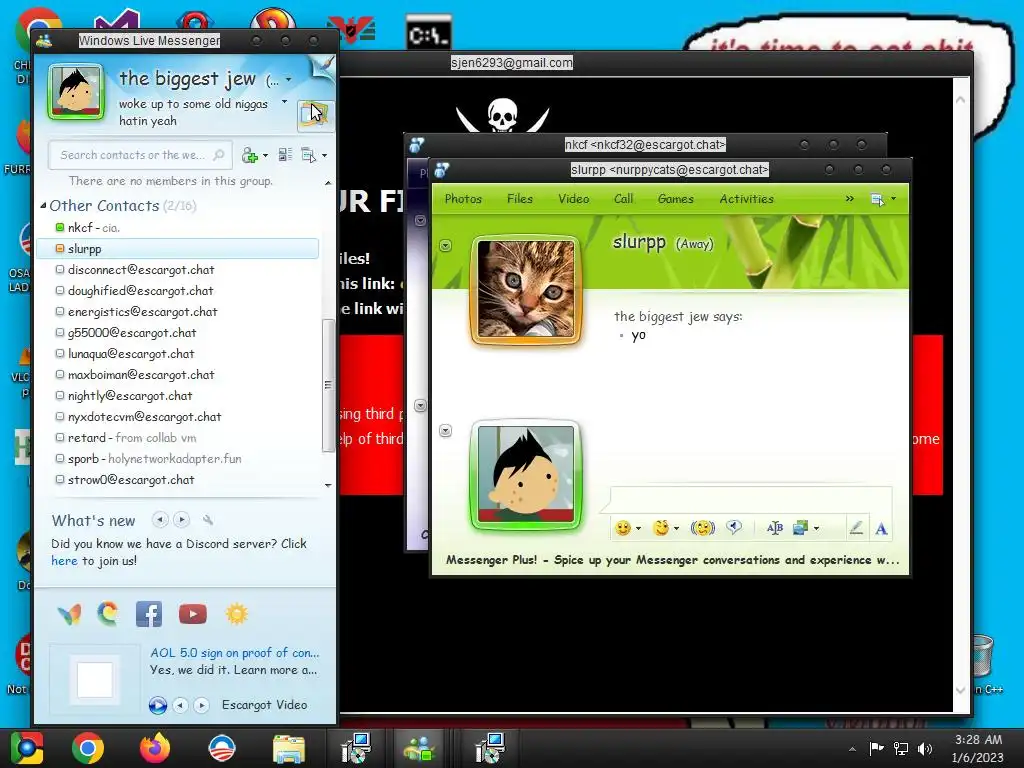Image resolution: width=1024 pixels, height=768 pixels.
Task: Open the background picker icon
Action: [x=801, y=528]
